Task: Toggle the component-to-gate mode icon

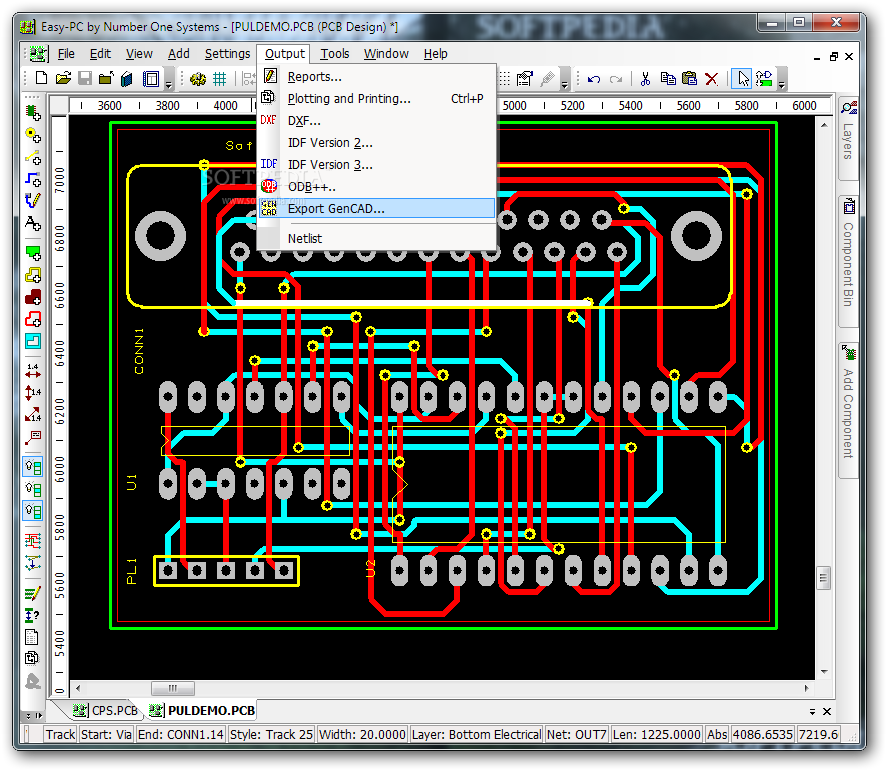Action: (764, 79)
